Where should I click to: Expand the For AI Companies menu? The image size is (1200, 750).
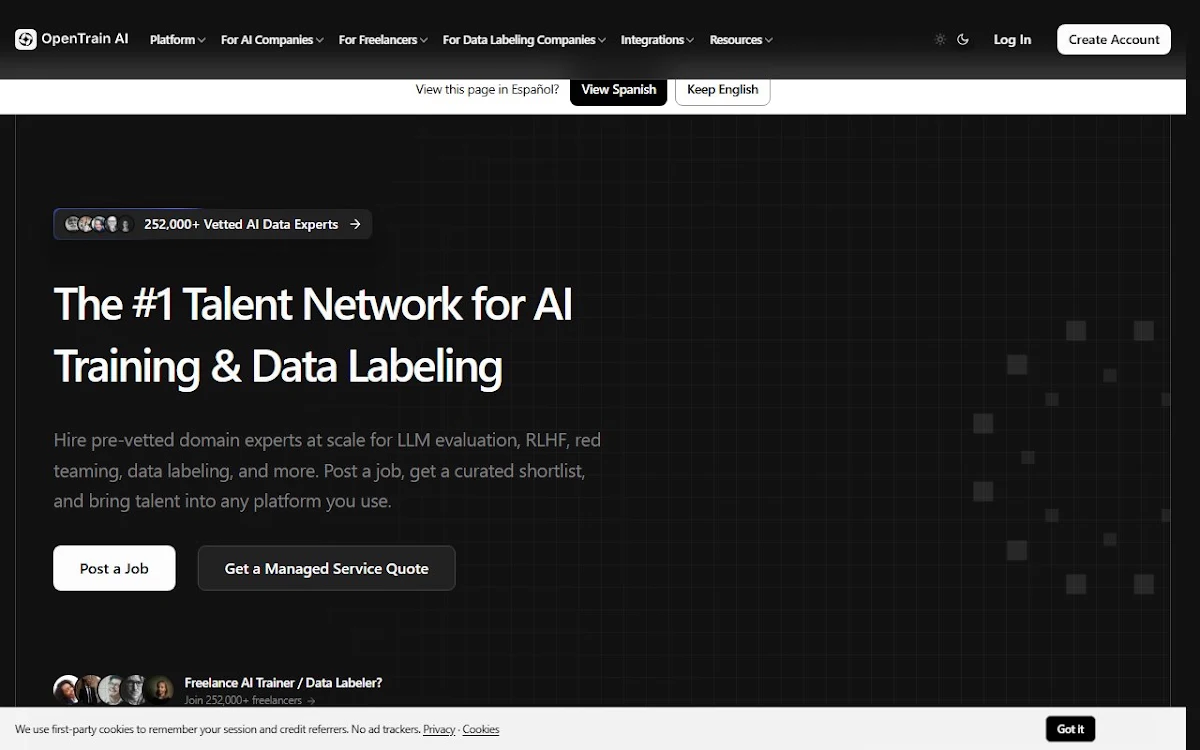[272, 40]
